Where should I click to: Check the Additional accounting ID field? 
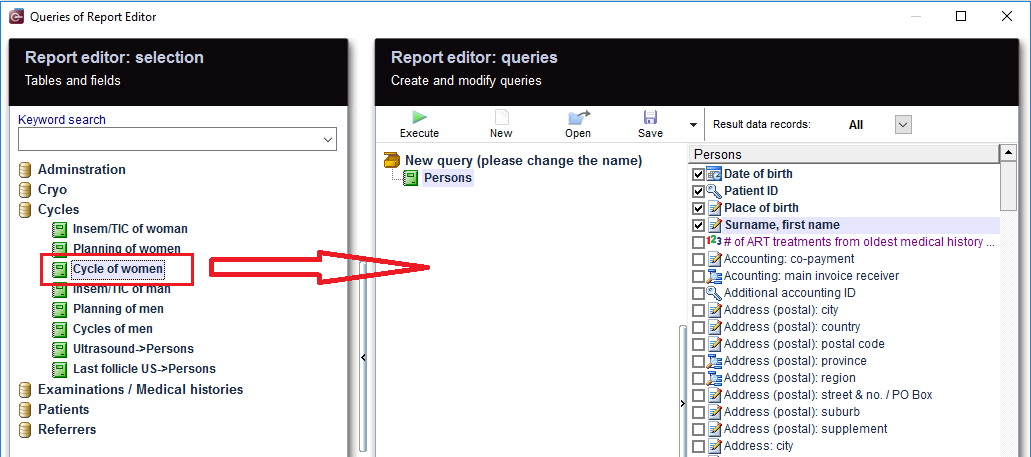point(698,294)
